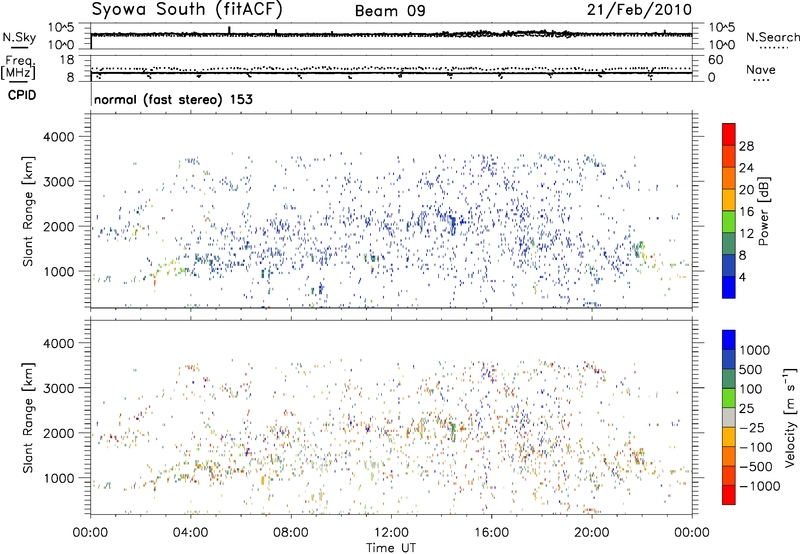Click the '2000' tick in the velocity panel
The width and height of the screenshot is (800, 554).
coord(58,433)
